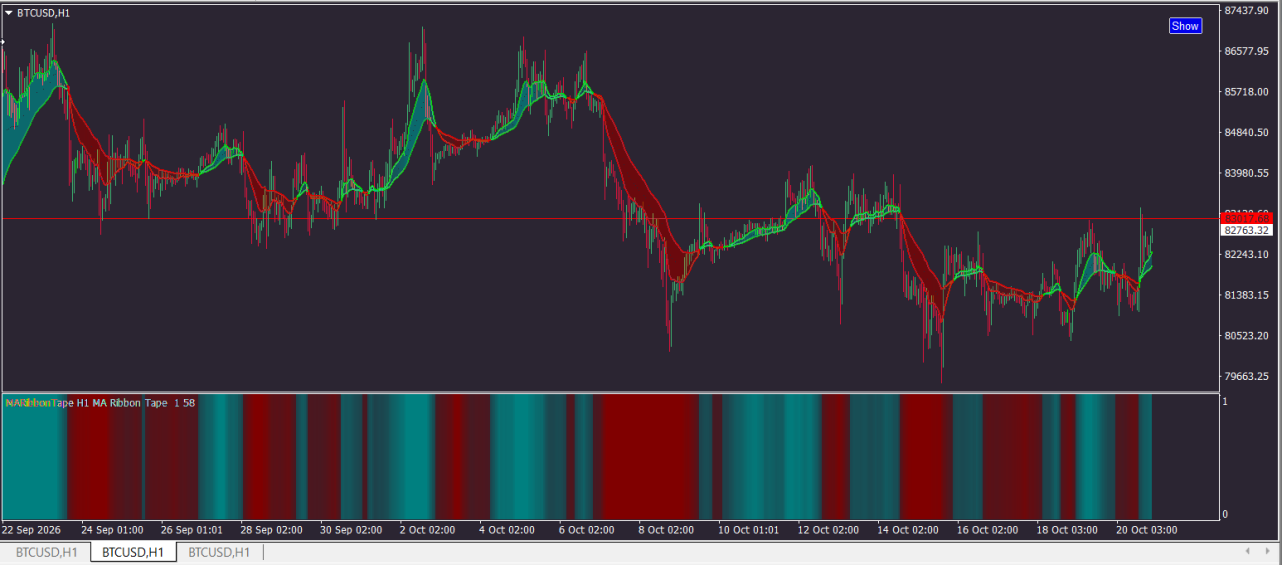Switch to the first BTCUSD,H1 tab
This screenshot has width=1282, height=565.
click(46, 552)
